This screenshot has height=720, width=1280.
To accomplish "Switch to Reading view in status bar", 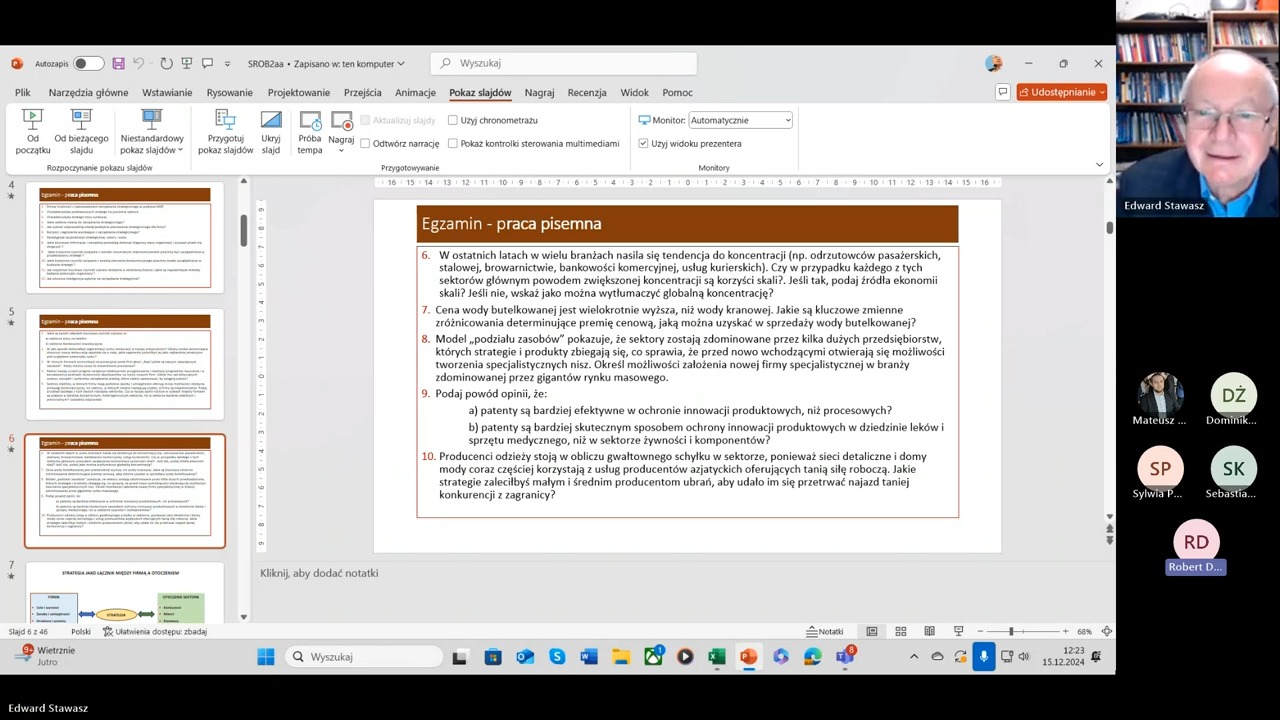I will tap(929, 632).
